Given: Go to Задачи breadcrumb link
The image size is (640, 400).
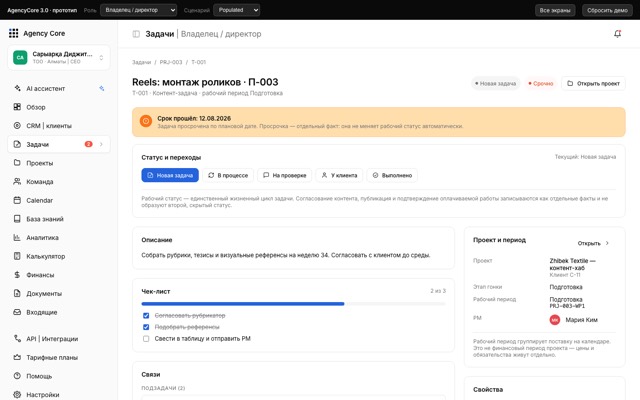Looking at the screenshot, I should click(142, 62).
